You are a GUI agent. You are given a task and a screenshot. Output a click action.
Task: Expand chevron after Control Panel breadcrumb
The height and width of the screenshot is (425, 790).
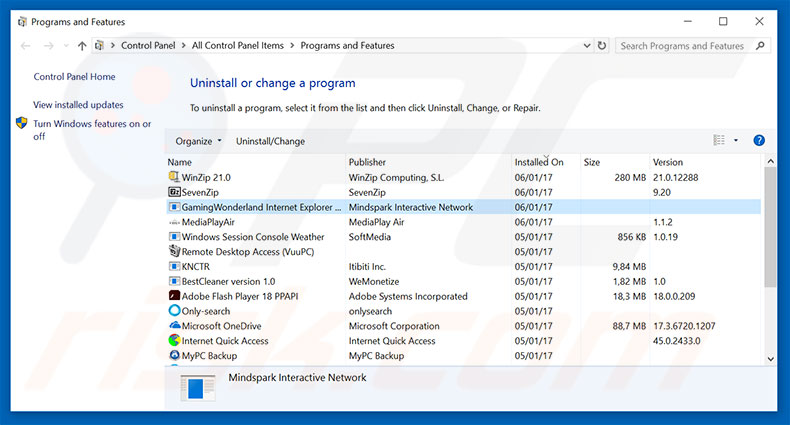pyautogui.click(x=183, y=45)
